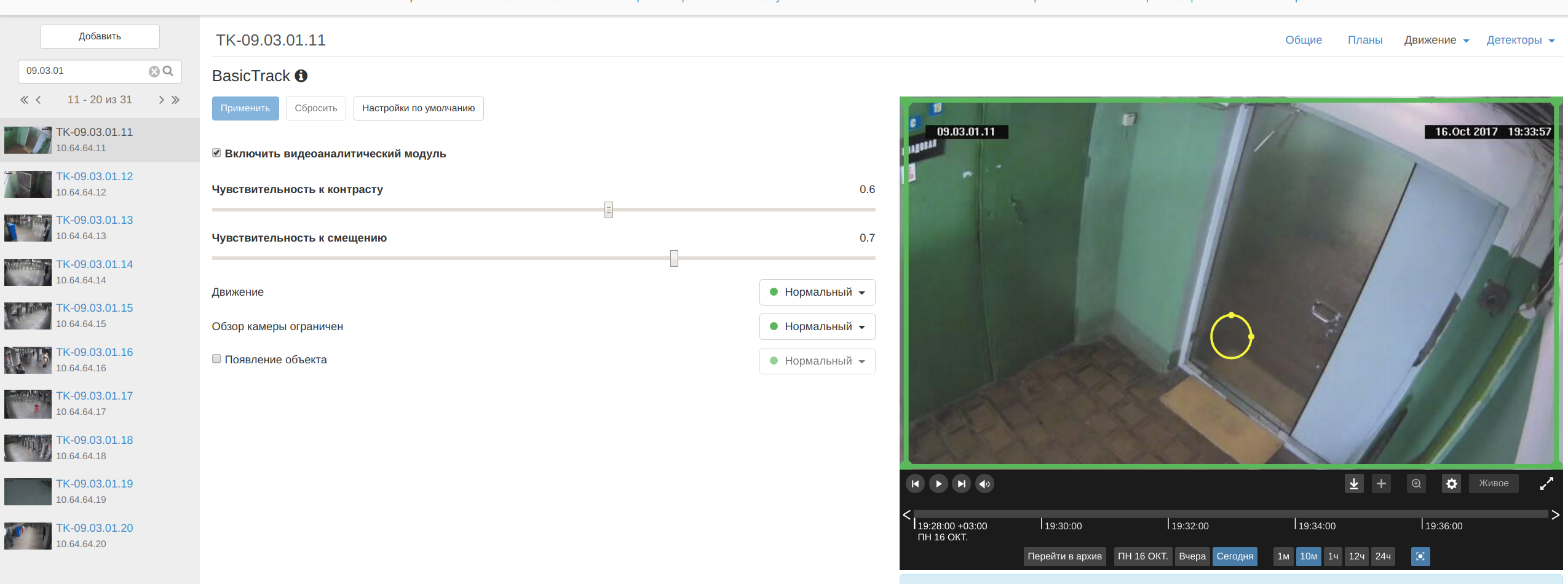Click the contrast sensitivity slider handle
Image resolution: width=1568 pixels, height=584 pixels.
[609, 210]
